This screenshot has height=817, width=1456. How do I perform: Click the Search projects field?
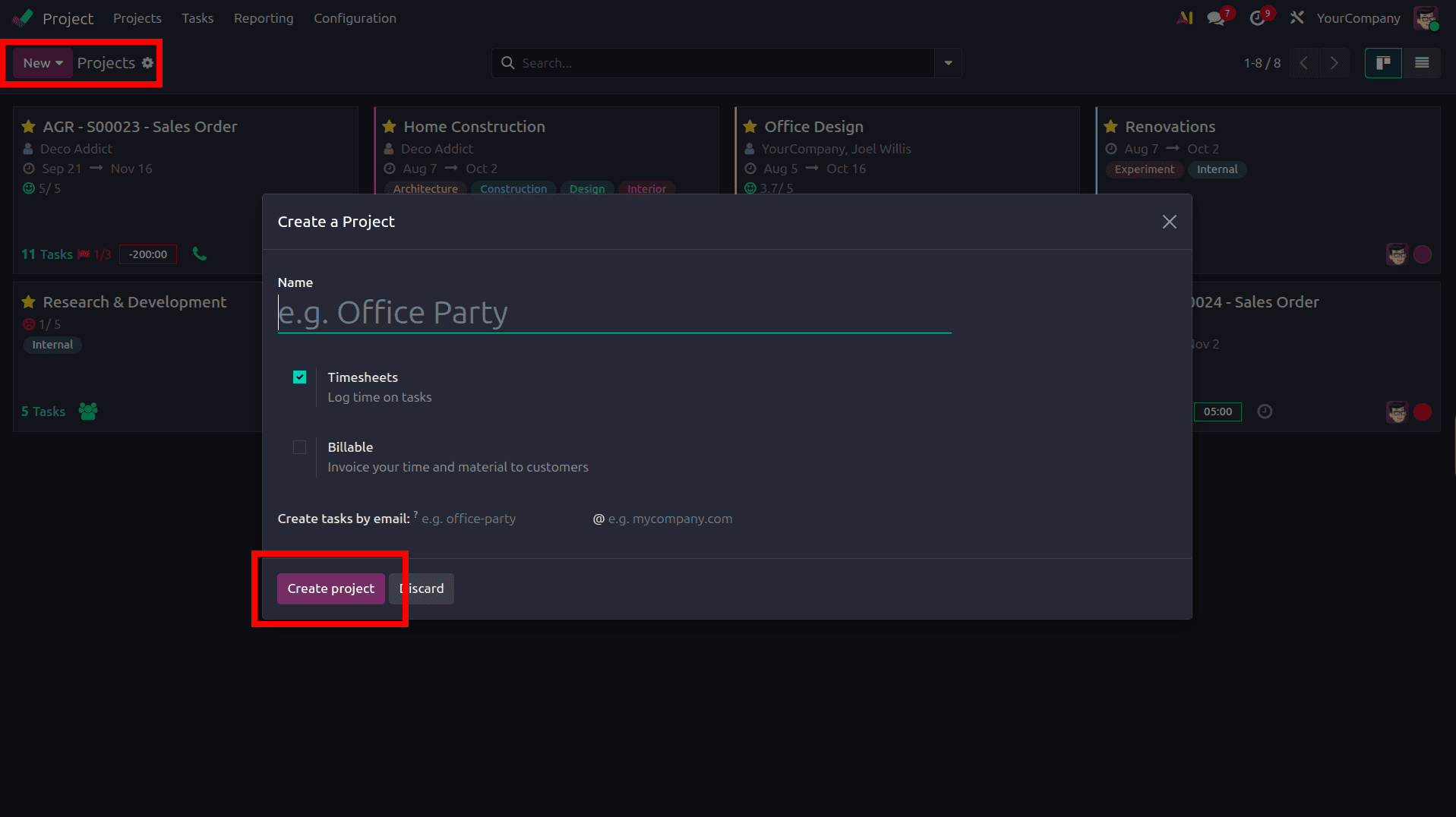(725, 63)
